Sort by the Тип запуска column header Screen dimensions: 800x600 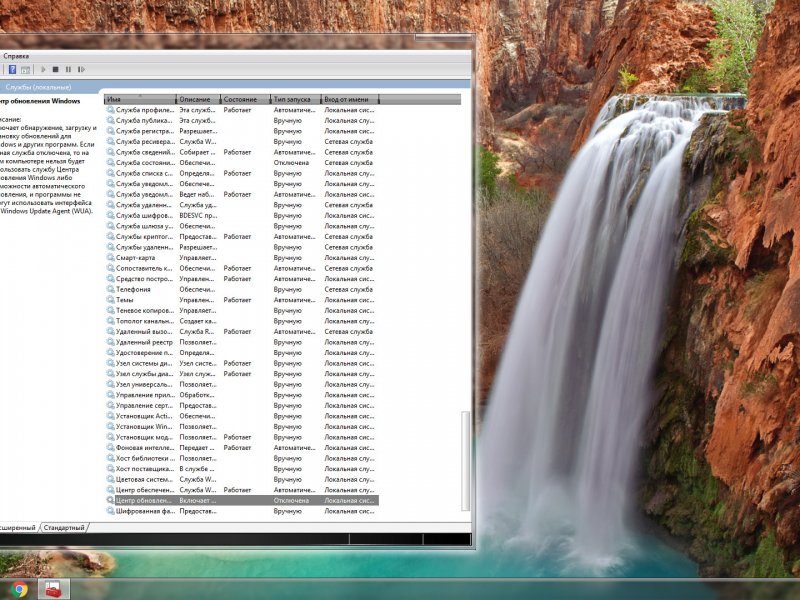tap(296, 99)
